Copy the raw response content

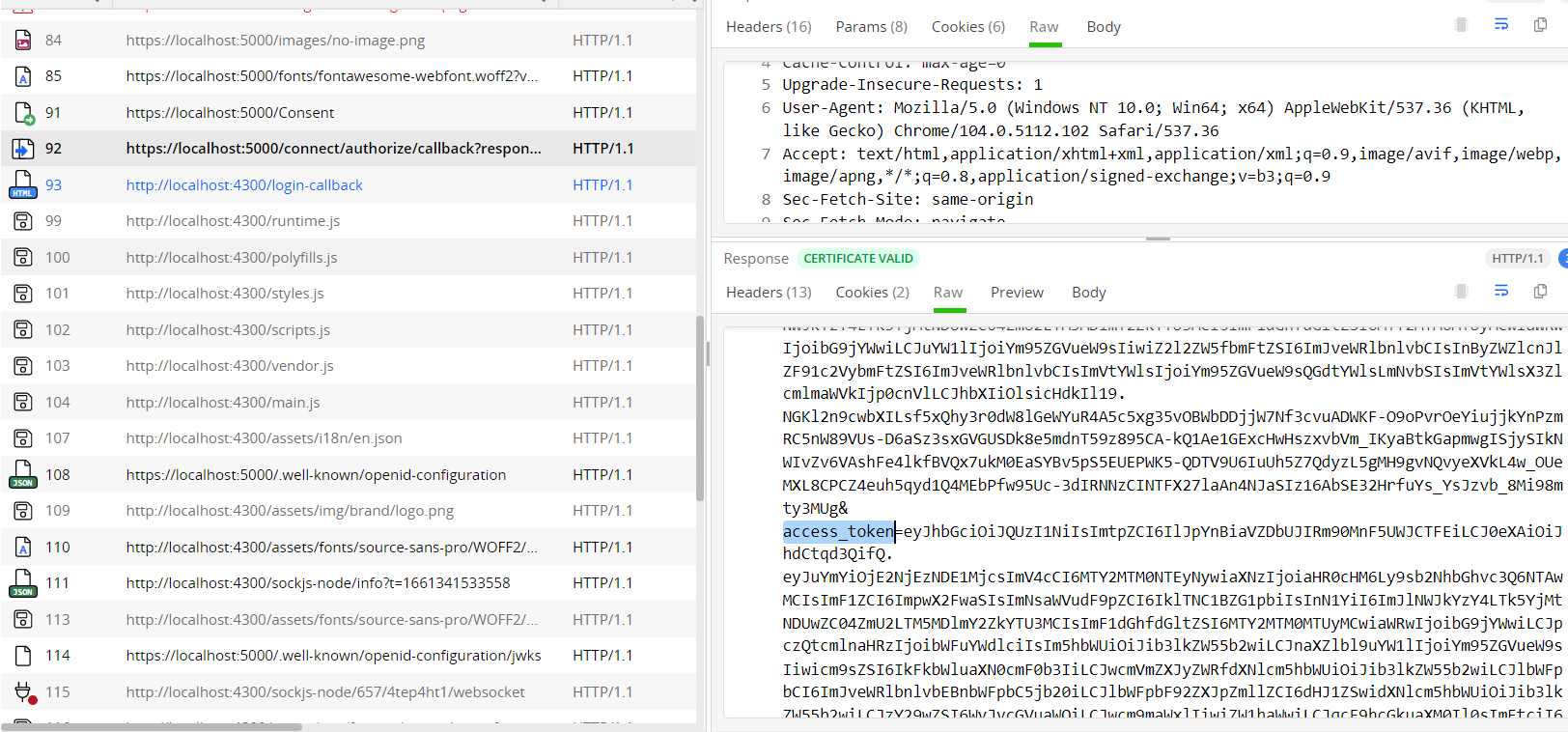coord(1541,291)
